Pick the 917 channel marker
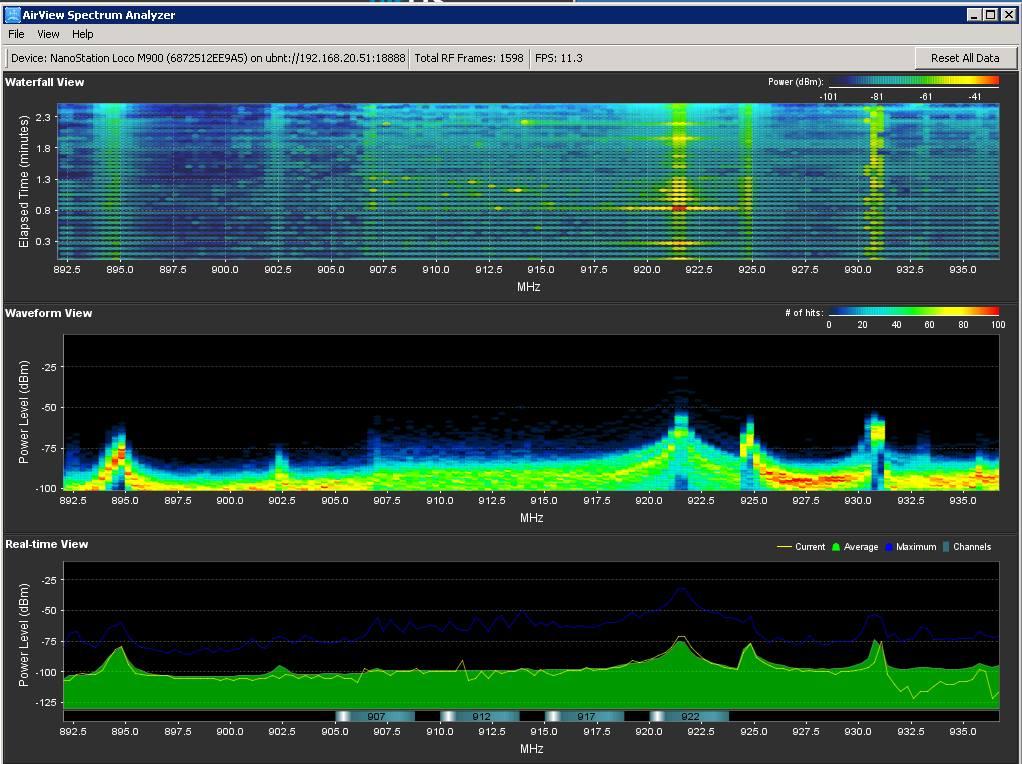1022x764 pixels. point(585,716)
